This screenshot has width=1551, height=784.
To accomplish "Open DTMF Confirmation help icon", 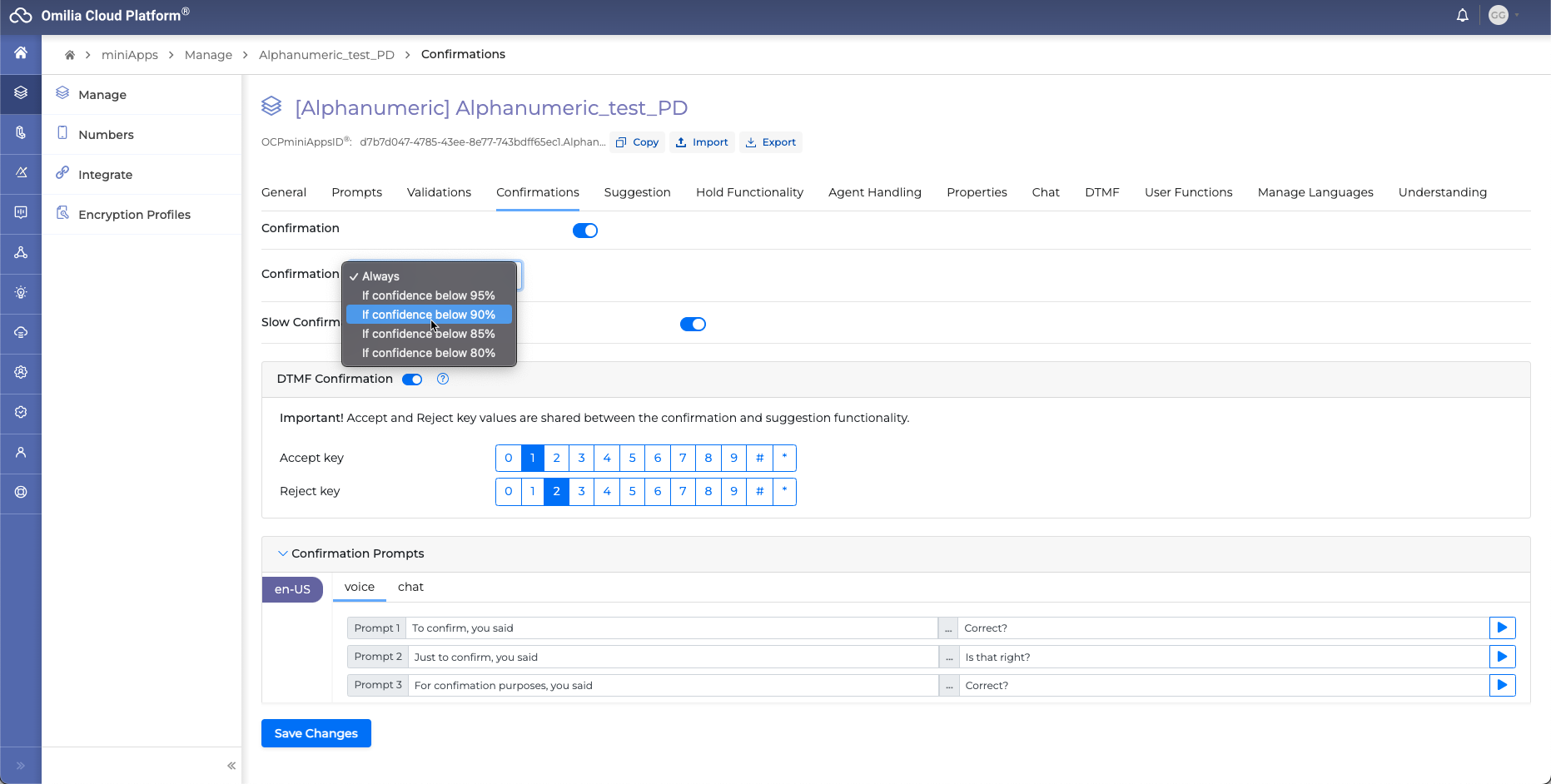I will [443, 380].
